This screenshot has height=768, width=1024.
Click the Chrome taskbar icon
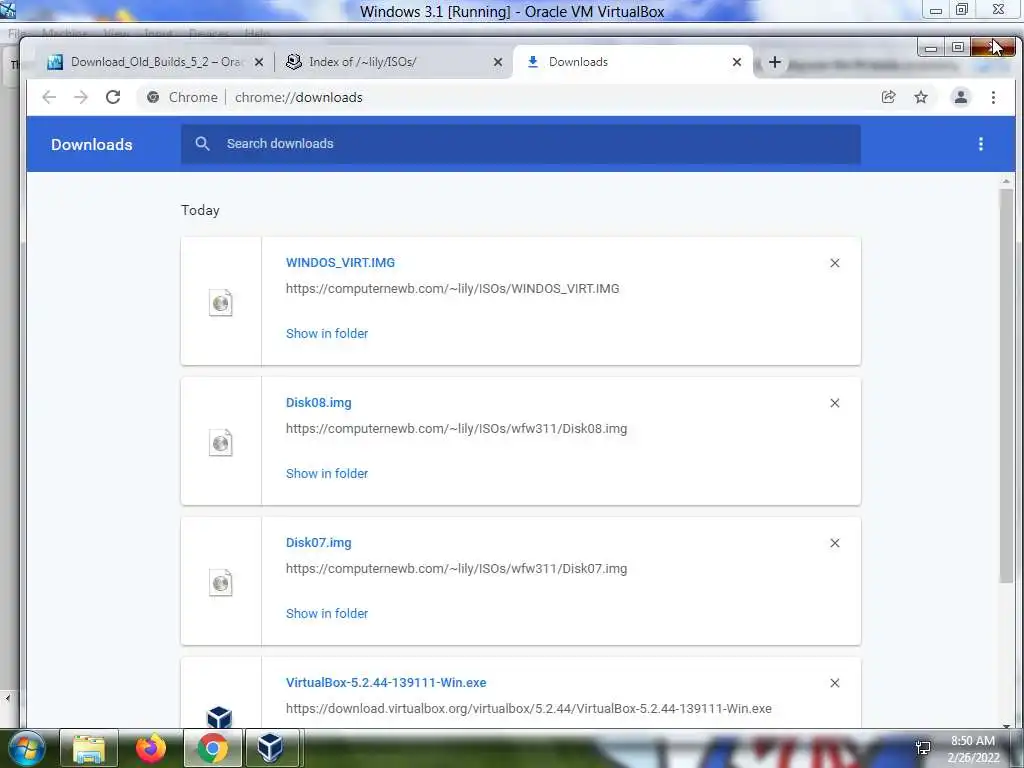pyautogui.click(x=212, y=748)
